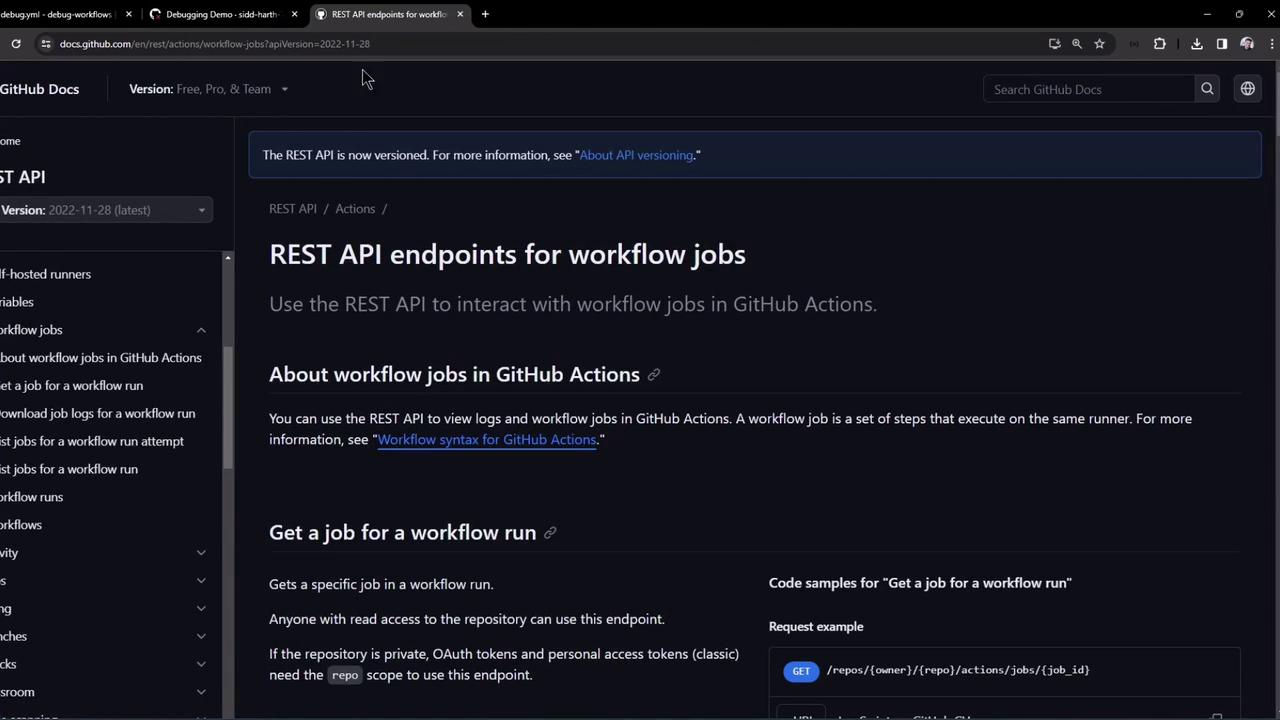This screenshot has height=720, width=1280.
Task: Copy anchor link for About workflow jobs heading
Action: point(654,375)
